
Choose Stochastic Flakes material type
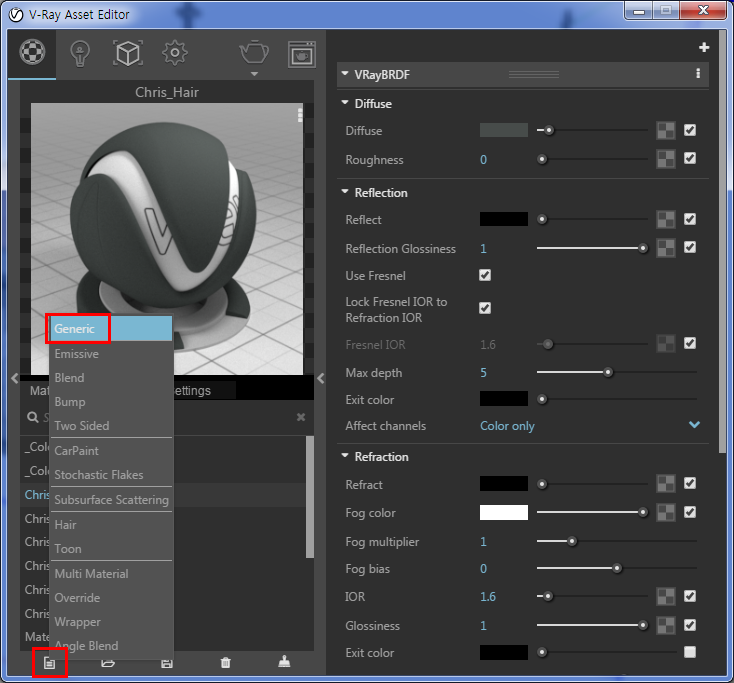pos(111,474)
